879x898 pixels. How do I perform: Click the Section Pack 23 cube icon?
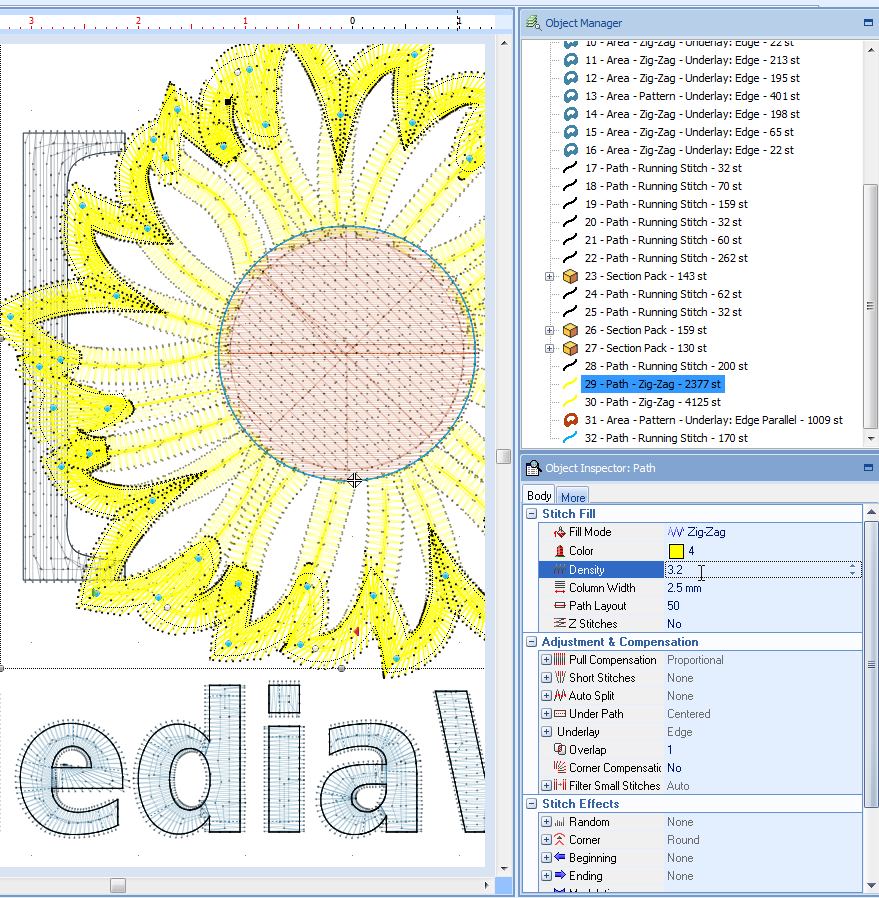(570, 276)
